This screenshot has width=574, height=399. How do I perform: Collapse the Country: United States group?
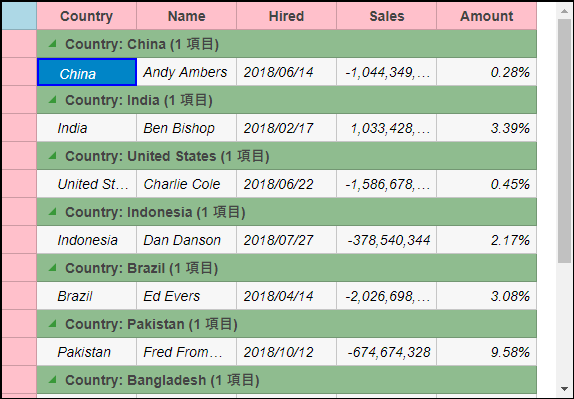[x=53, y=156]
